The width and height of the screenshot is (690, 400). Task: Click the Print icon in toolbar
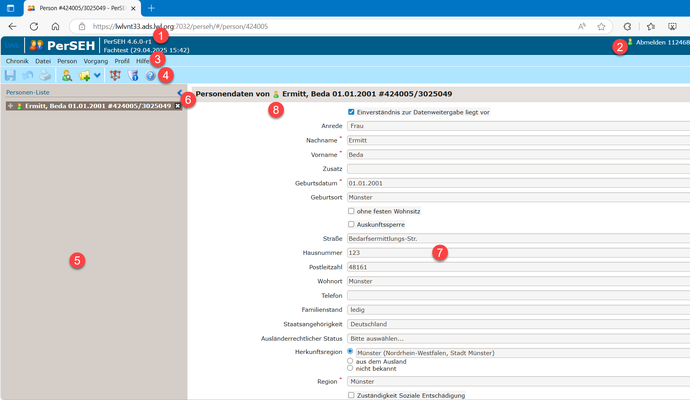[x=45, y=75]
